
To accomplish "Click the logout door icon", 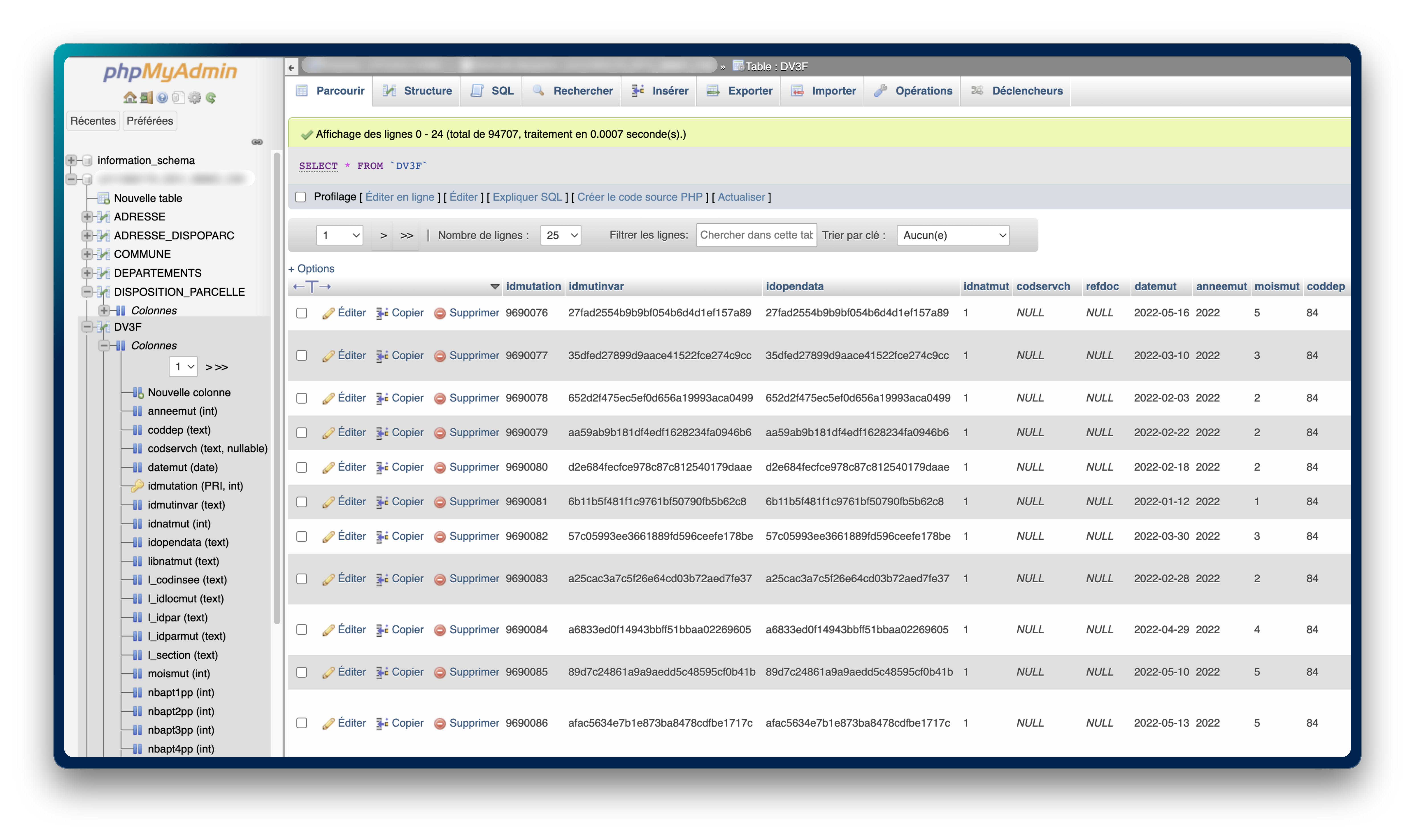I will 146,98.
